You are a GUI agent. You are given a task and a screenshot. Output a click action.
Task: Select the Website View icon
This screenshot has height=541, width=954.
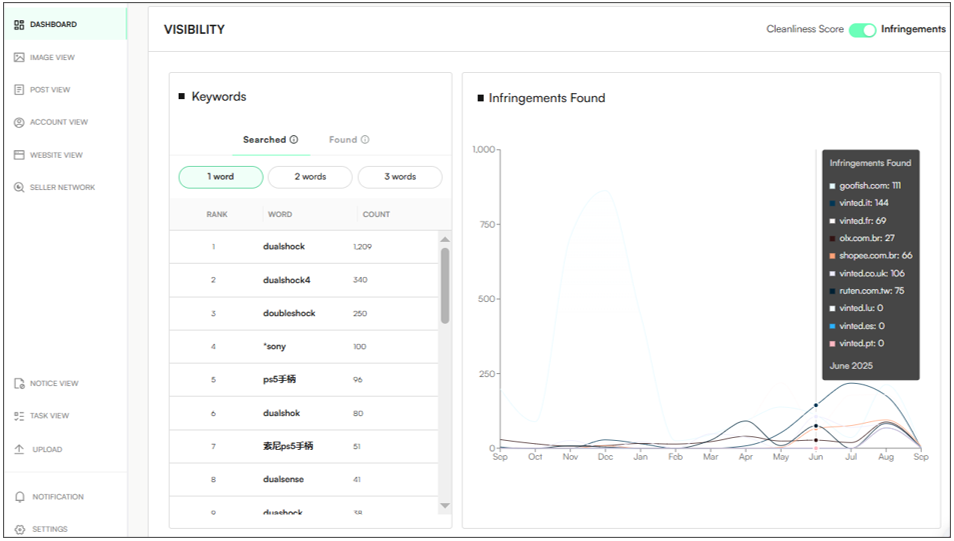[x=19, y=155]
